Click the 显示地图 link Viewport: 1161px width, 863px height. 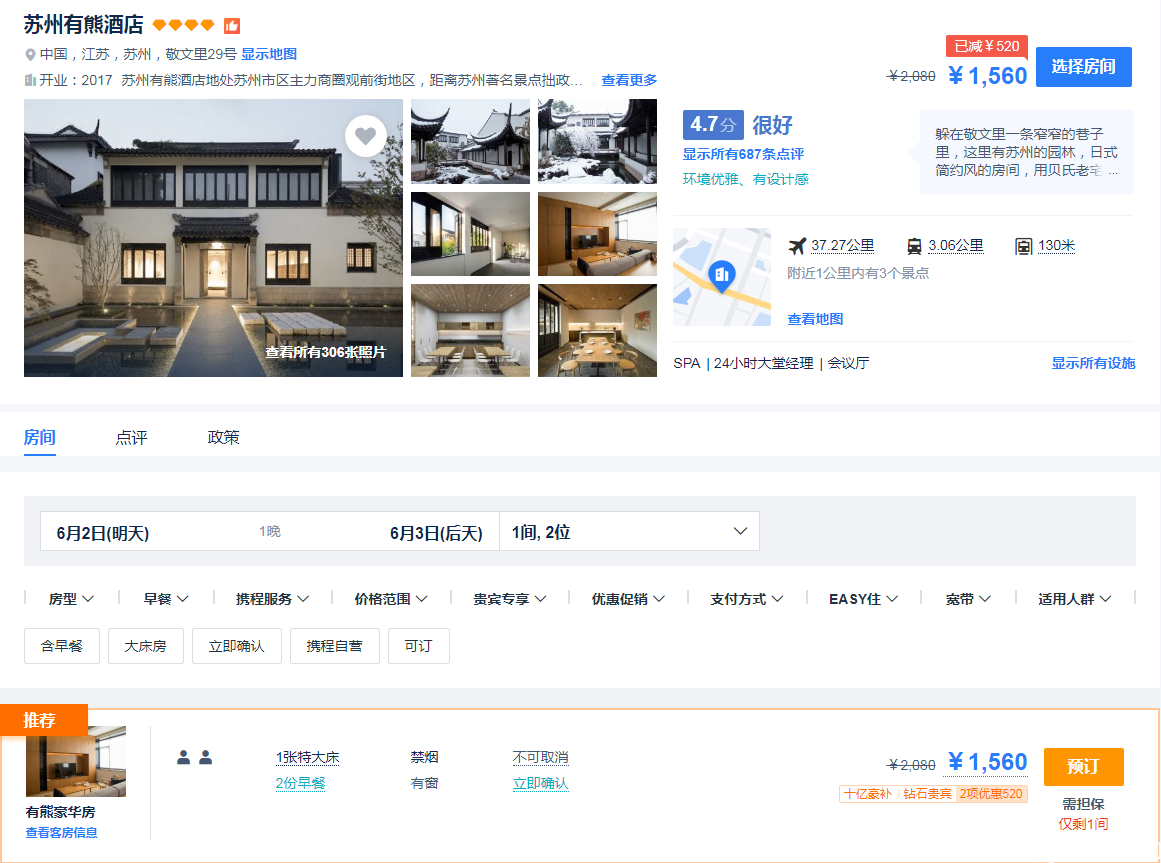click(x=269, y=54)
